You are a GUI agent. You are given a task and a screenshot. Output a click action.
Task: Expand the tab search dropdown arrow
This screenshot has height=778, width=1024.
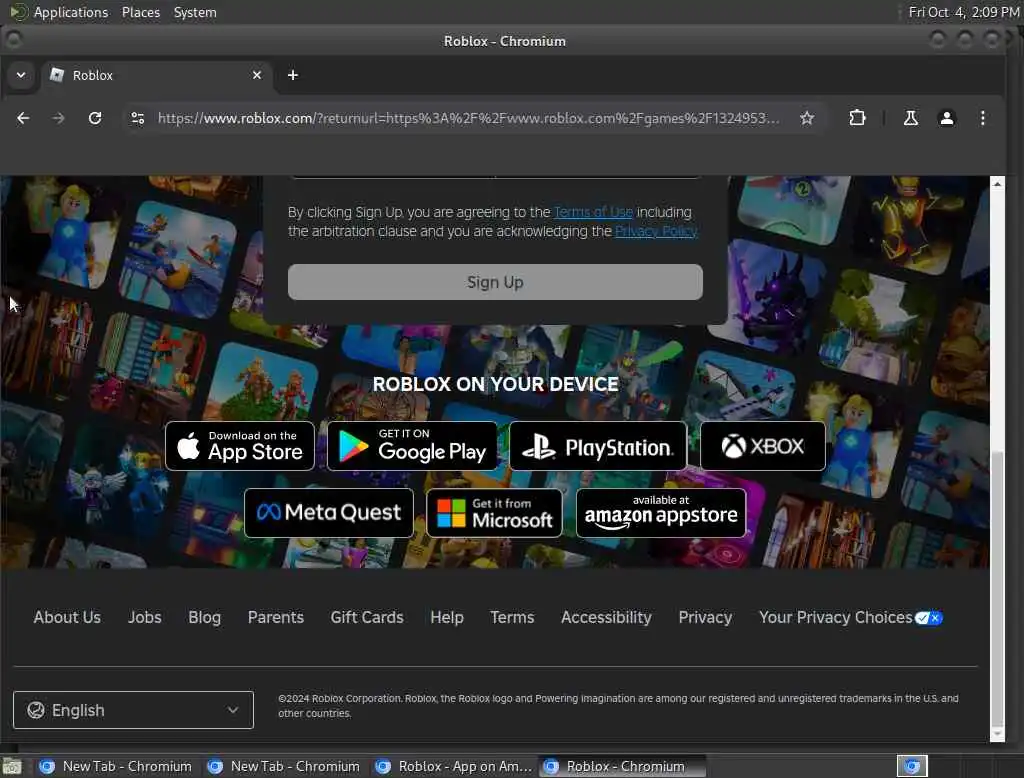coord(21,75)
